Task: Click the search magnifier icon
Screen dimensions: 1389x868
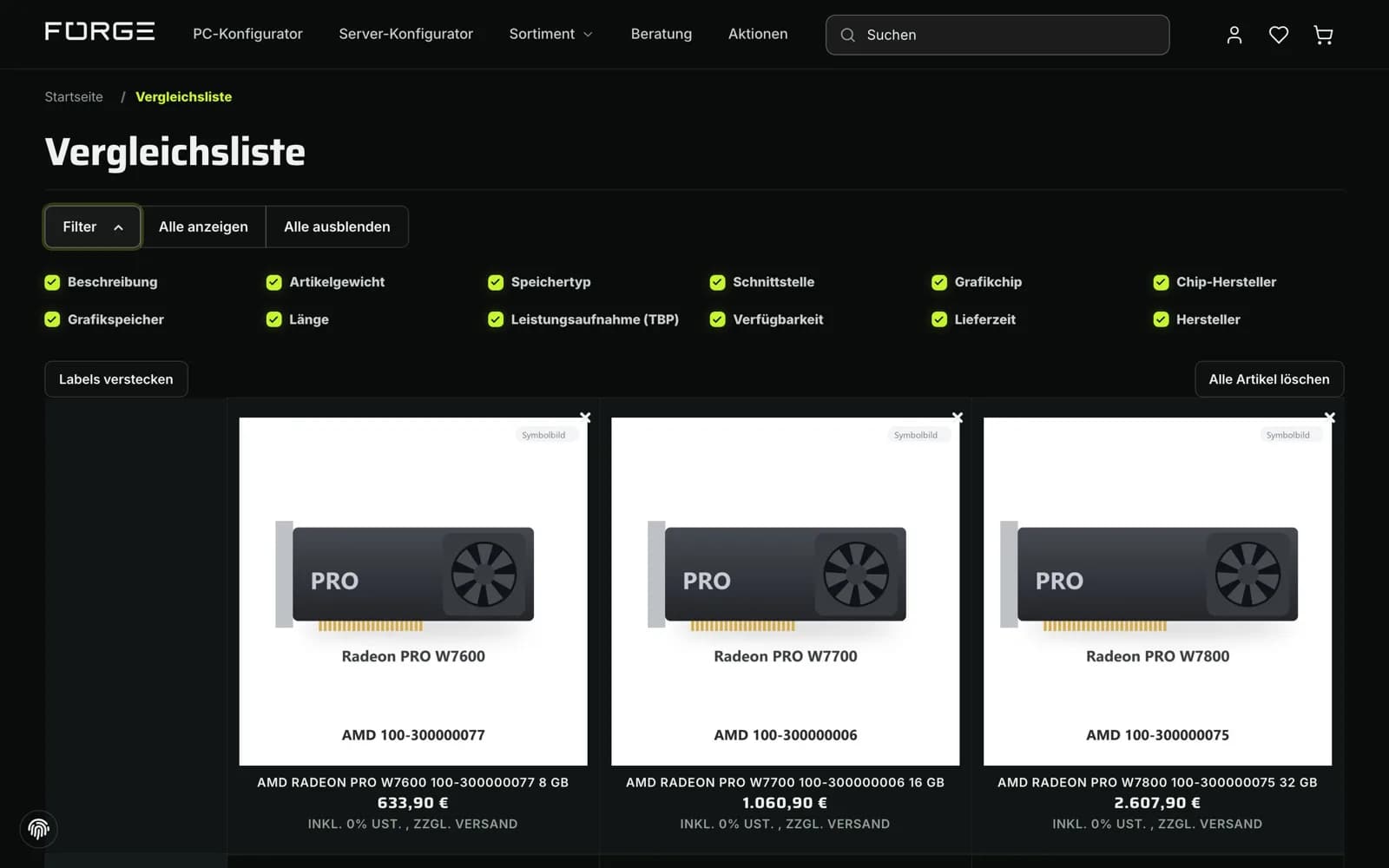Action: tap(848, 35)
